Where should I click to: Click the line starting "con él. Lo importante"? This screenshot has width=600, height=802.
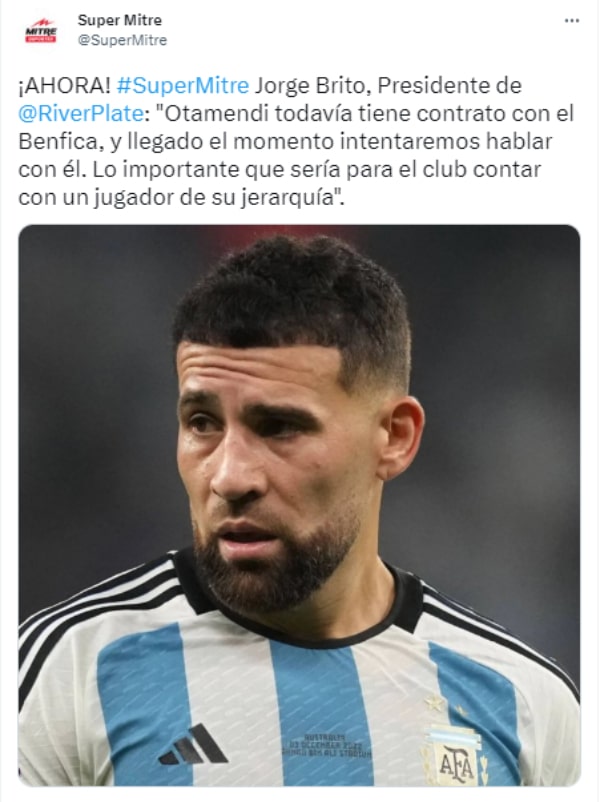[x=279, y=169]
